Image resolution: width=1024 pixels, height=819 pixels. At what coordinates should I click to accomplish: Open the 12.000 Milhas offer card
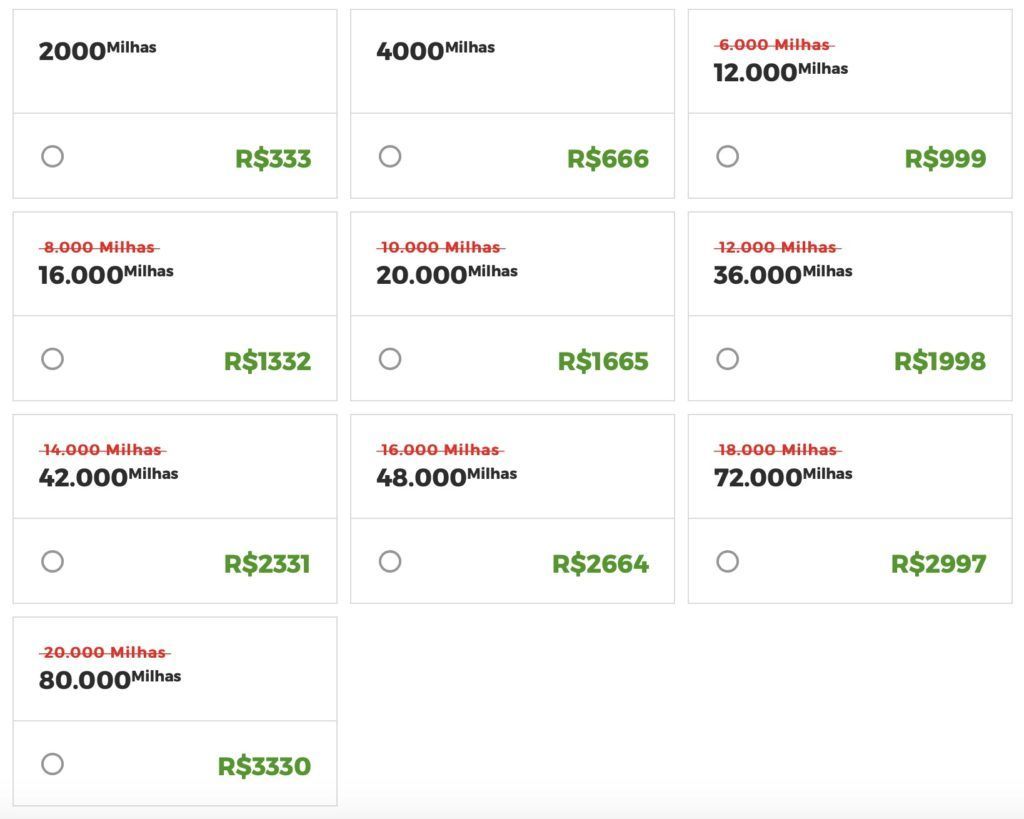click(850, 104)
